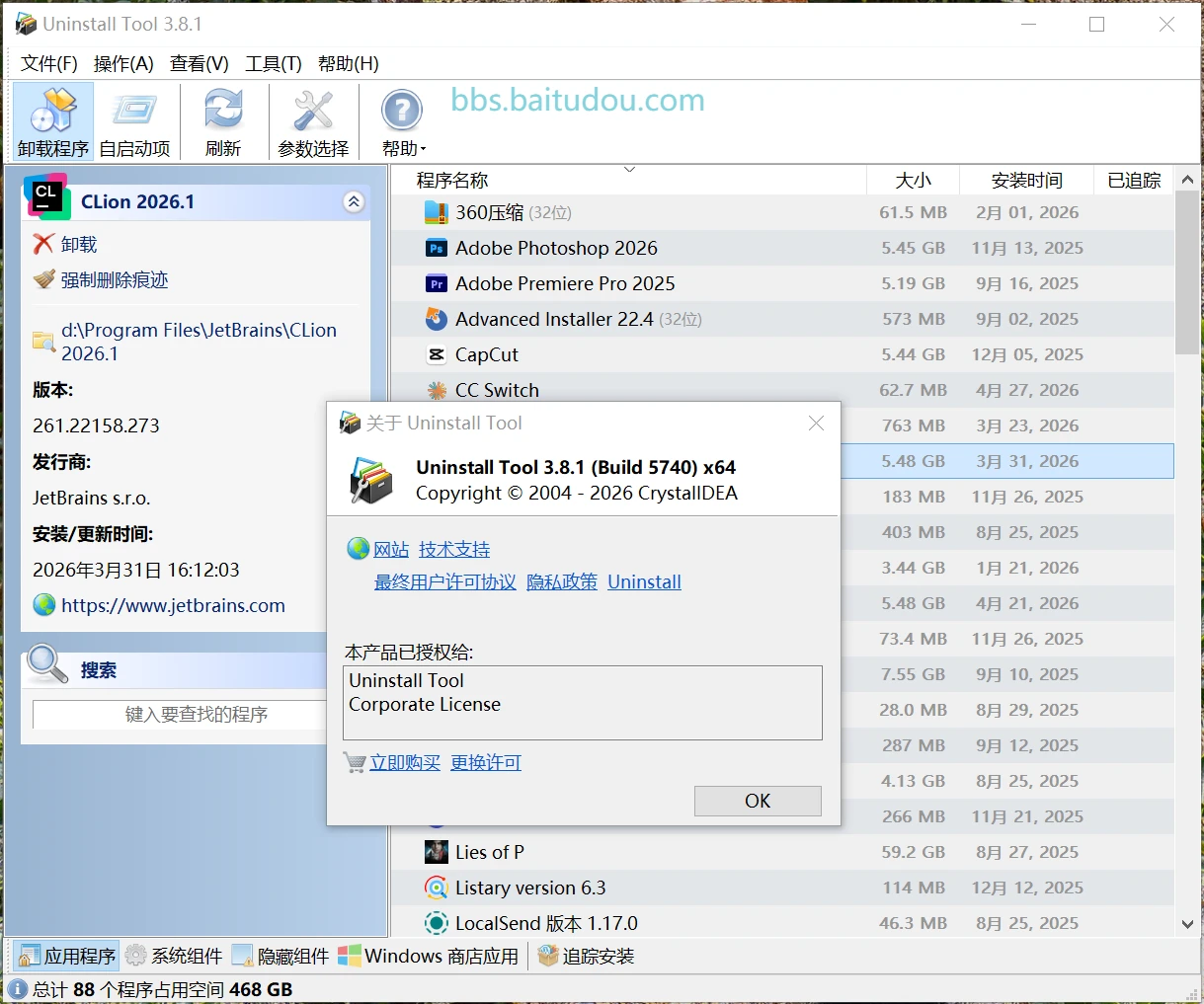Click the CapCut program icon
Image resolution: width=1204 pixels, height=1004 pixels.
pyautogui.click(x=437, y=354)
